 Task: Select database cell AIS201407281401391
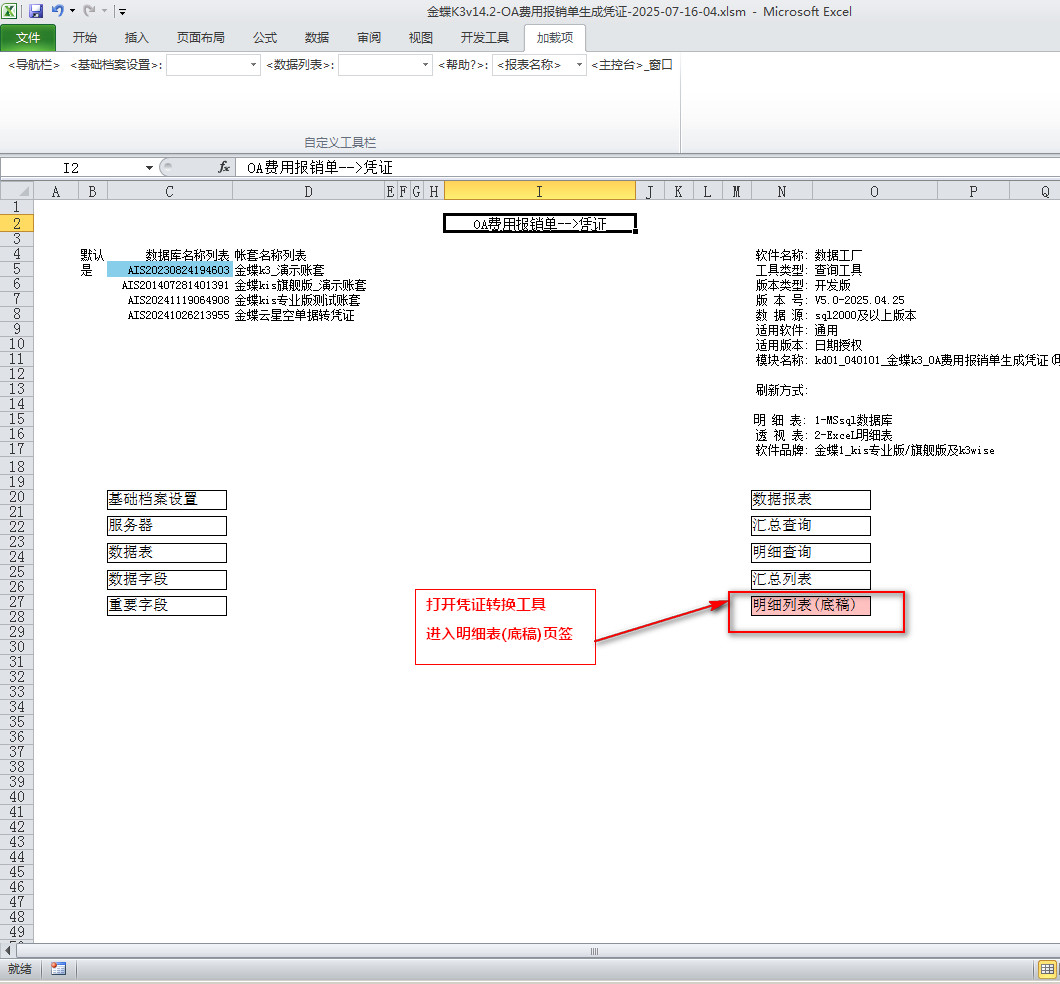click(x=170, y=285)
